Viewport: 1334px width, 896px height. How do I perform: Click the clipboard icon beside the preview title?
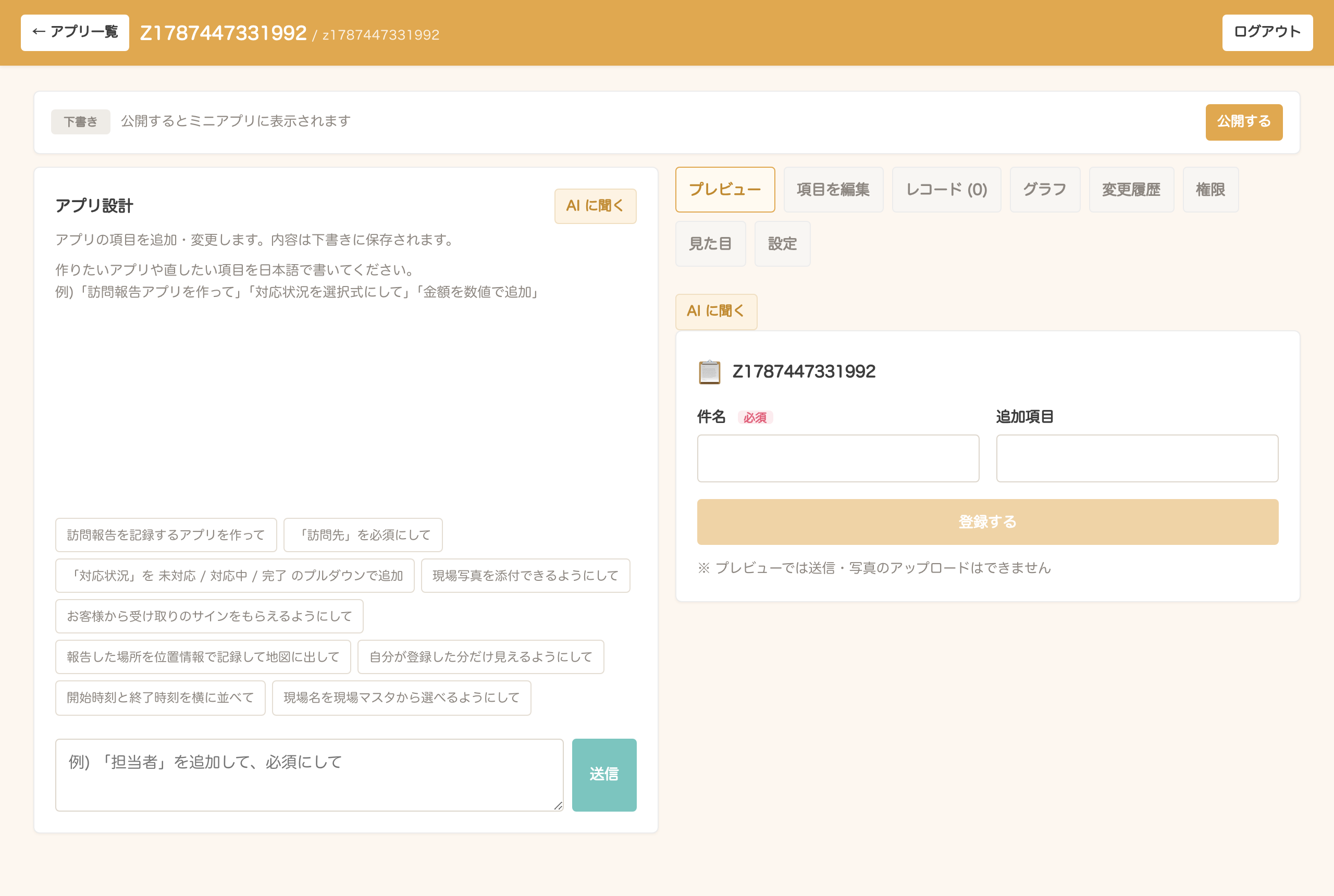click(x=709, y=372)
